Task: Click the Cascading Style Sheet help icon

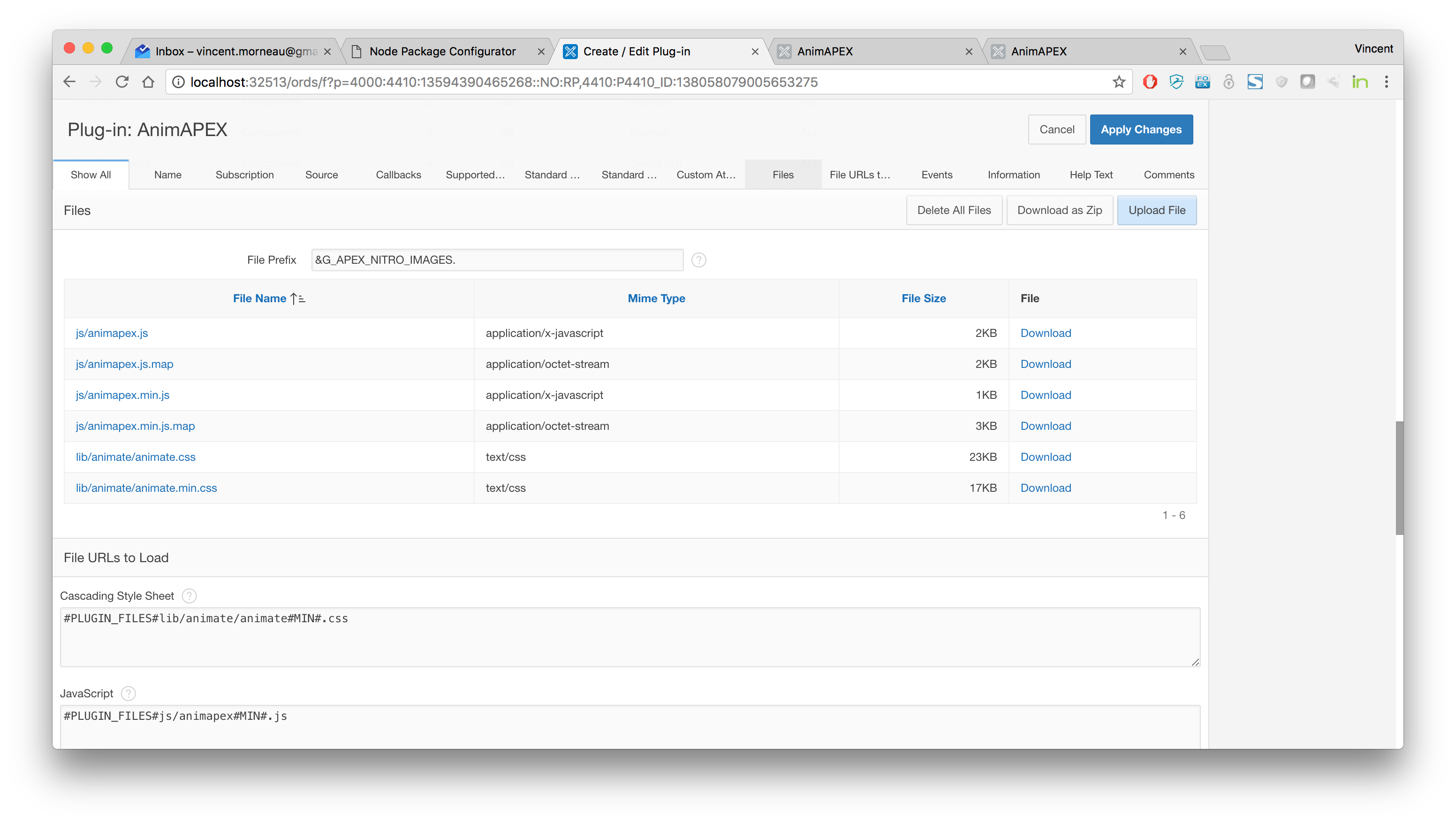Action: click(190, 596)
